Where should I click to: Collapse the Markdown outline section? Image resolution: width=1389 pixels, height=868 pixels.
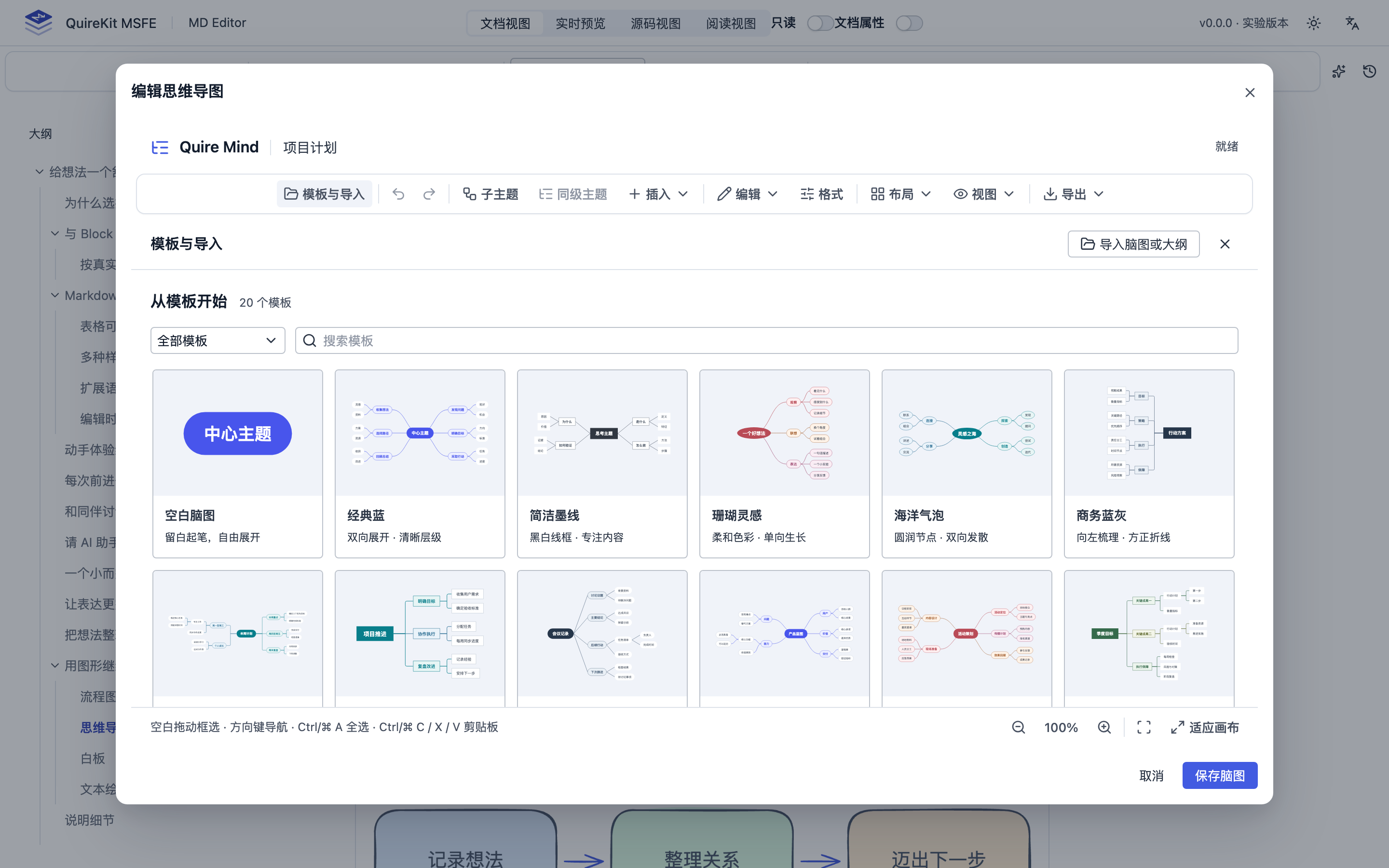tap(54, 295)
